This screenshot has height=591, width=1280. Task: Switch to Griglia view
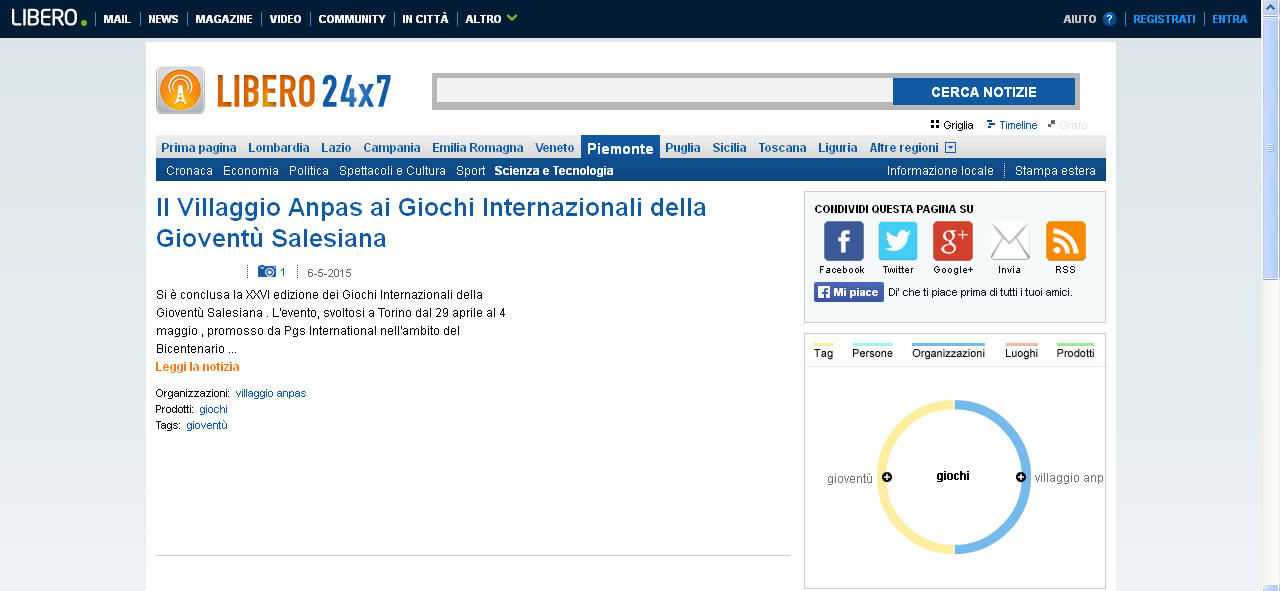(x=952, y=125)
